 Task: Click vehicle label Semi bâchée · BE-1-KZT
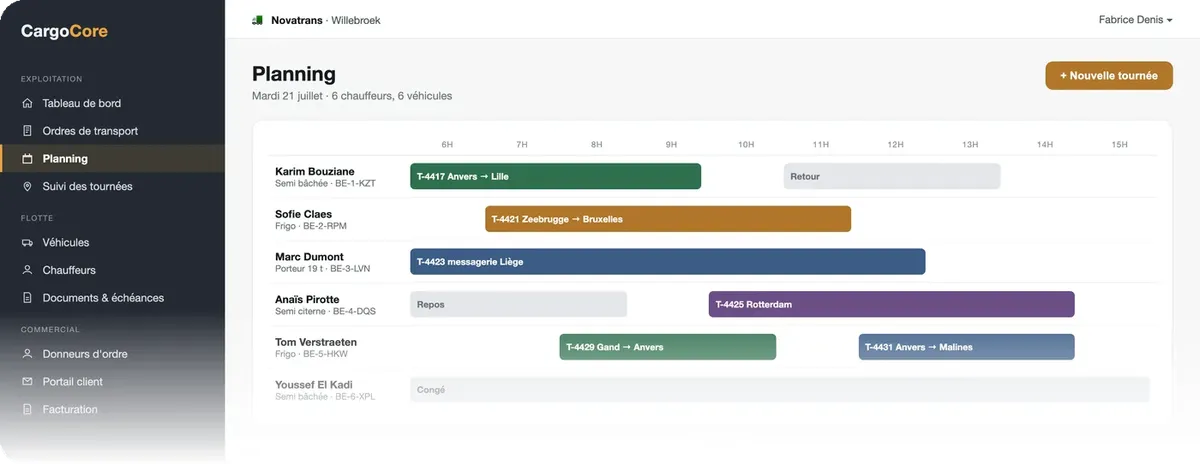325,184
